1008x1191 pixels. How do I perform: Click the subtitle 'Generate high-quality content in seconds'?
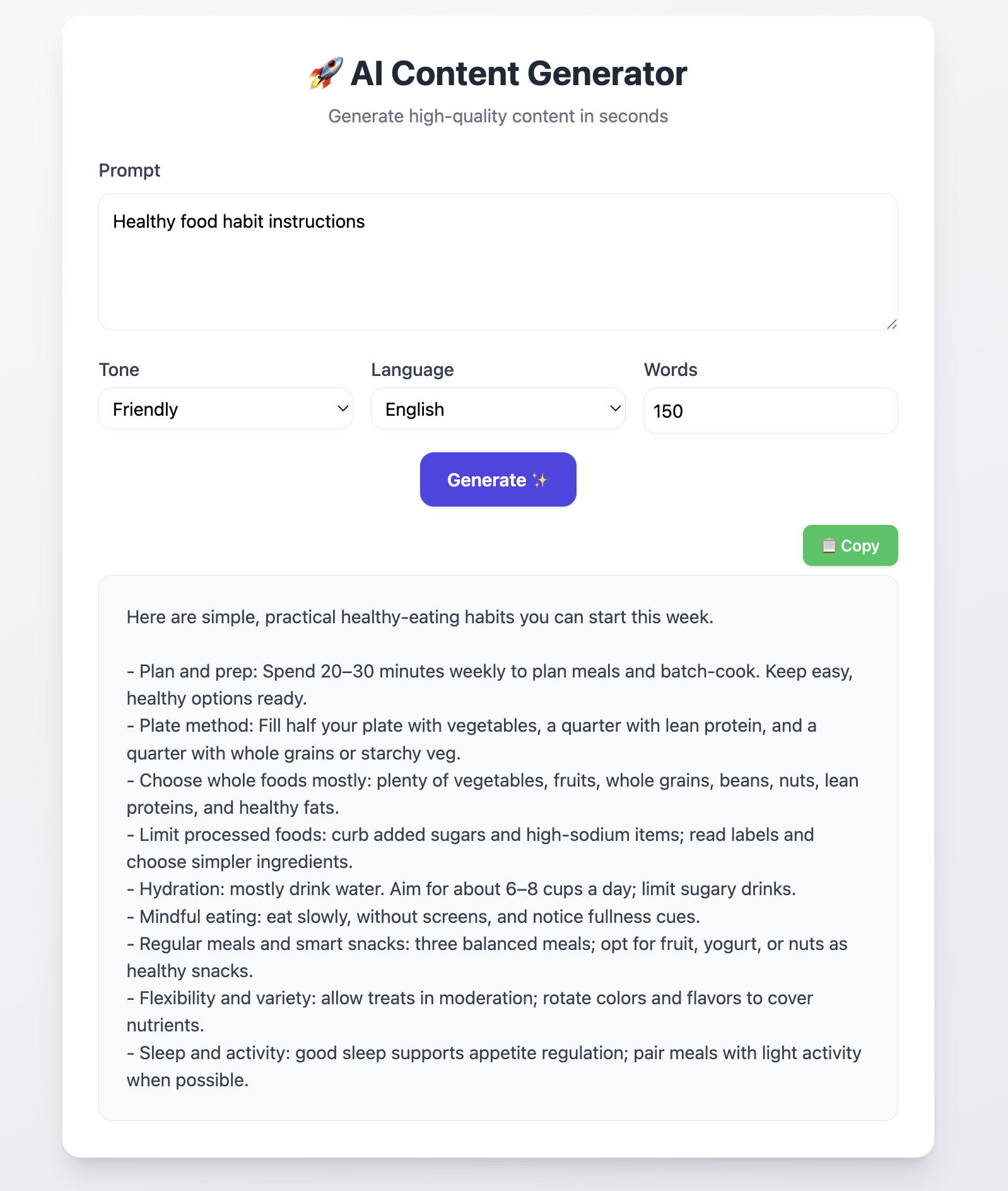[x=498, y=116]
